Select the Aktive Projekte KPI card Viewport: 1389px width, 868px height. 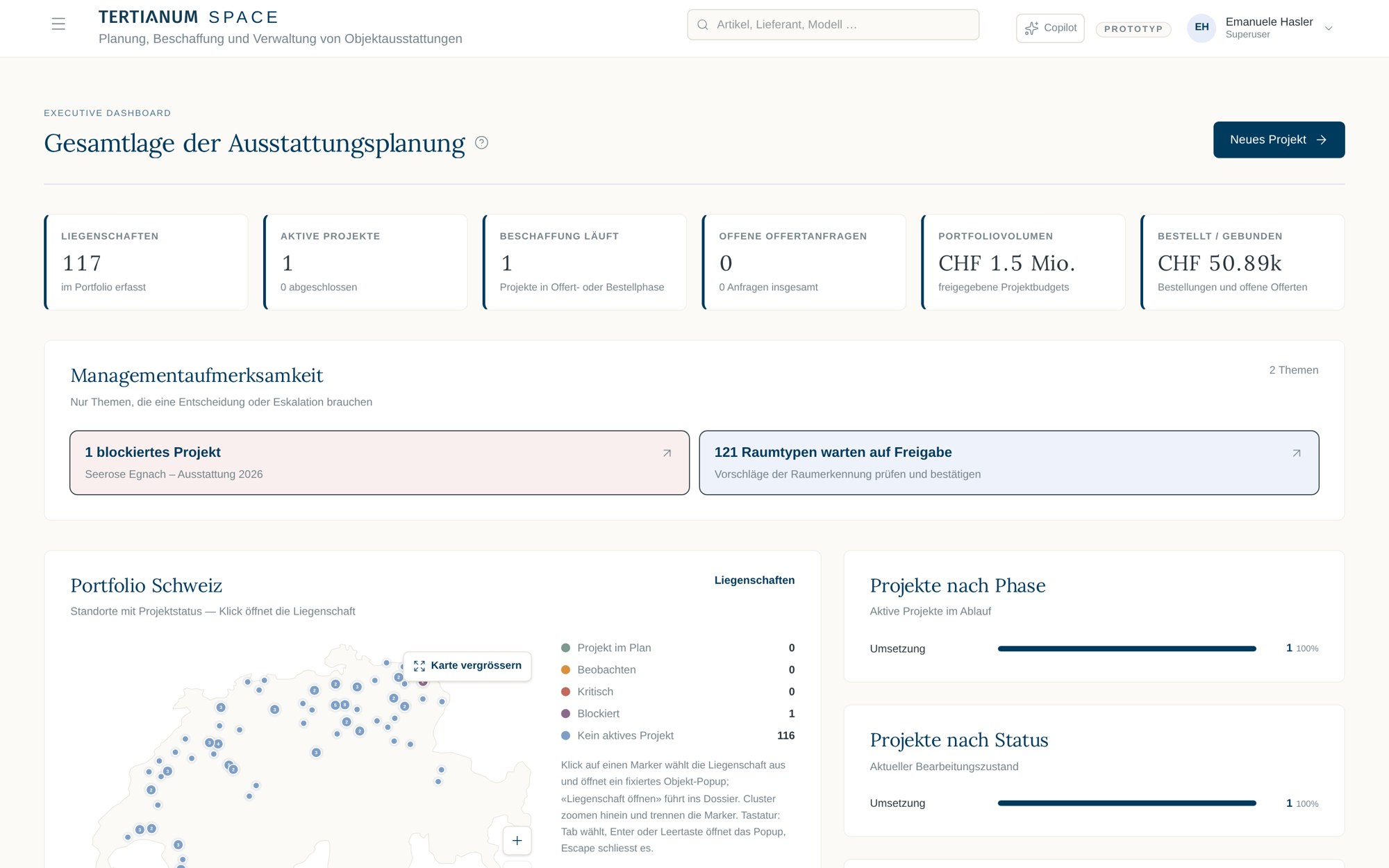(365, 262)
